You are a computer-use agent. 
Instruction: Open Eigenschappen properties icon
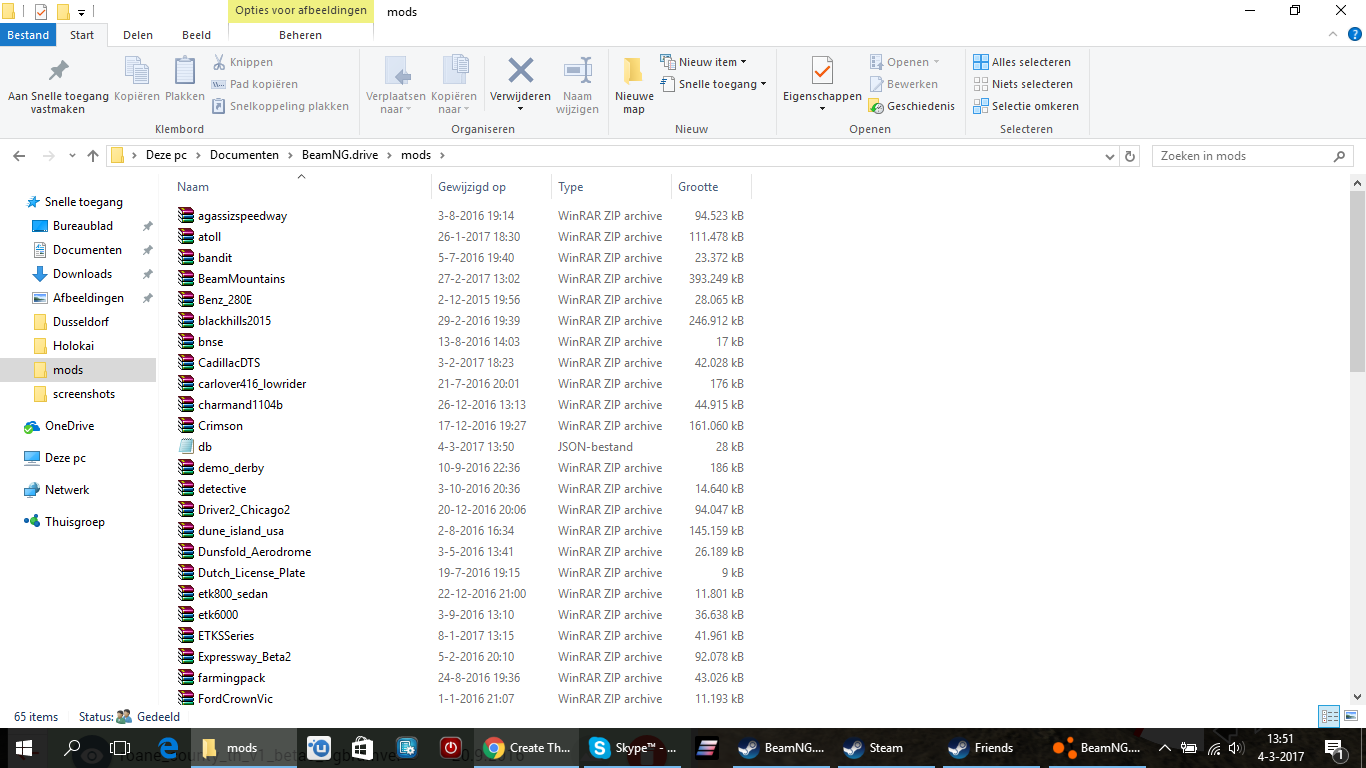[822, 72]
